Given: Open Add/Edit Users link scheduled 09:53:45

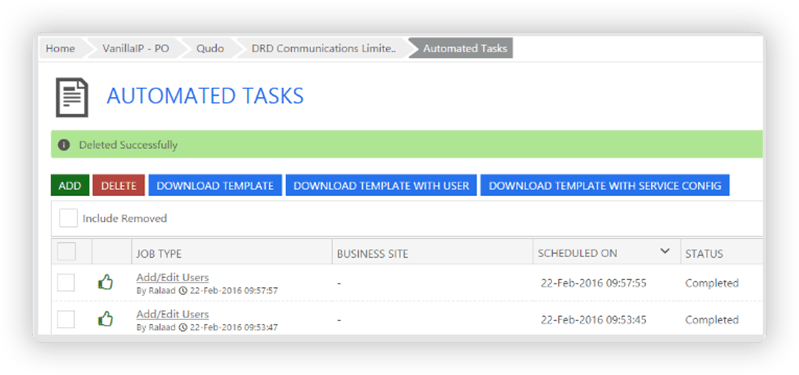Looking at the screenshot, I should point(172,314).
